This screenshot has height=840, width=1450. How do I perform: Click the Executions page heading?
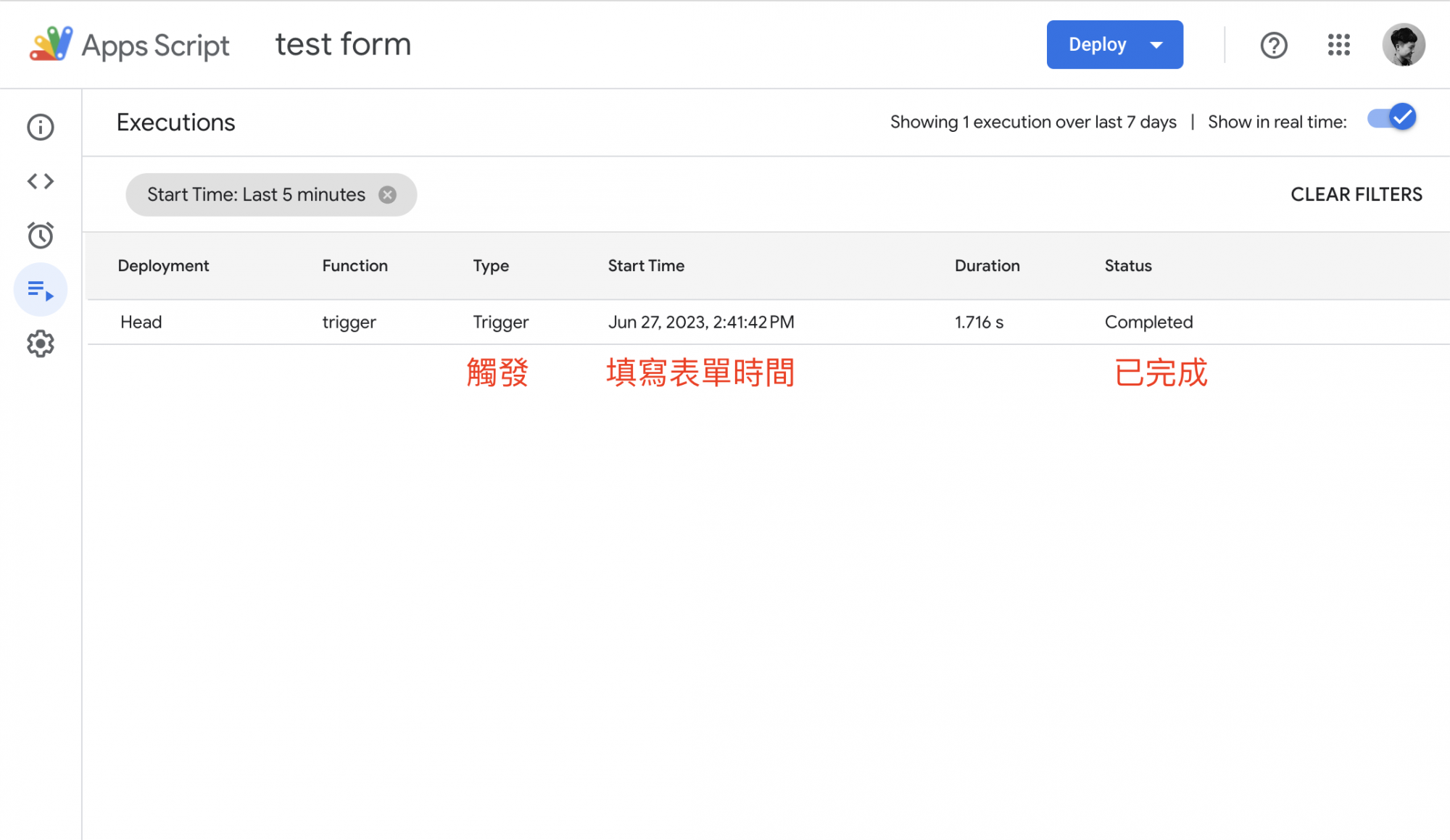coord(176,122)
